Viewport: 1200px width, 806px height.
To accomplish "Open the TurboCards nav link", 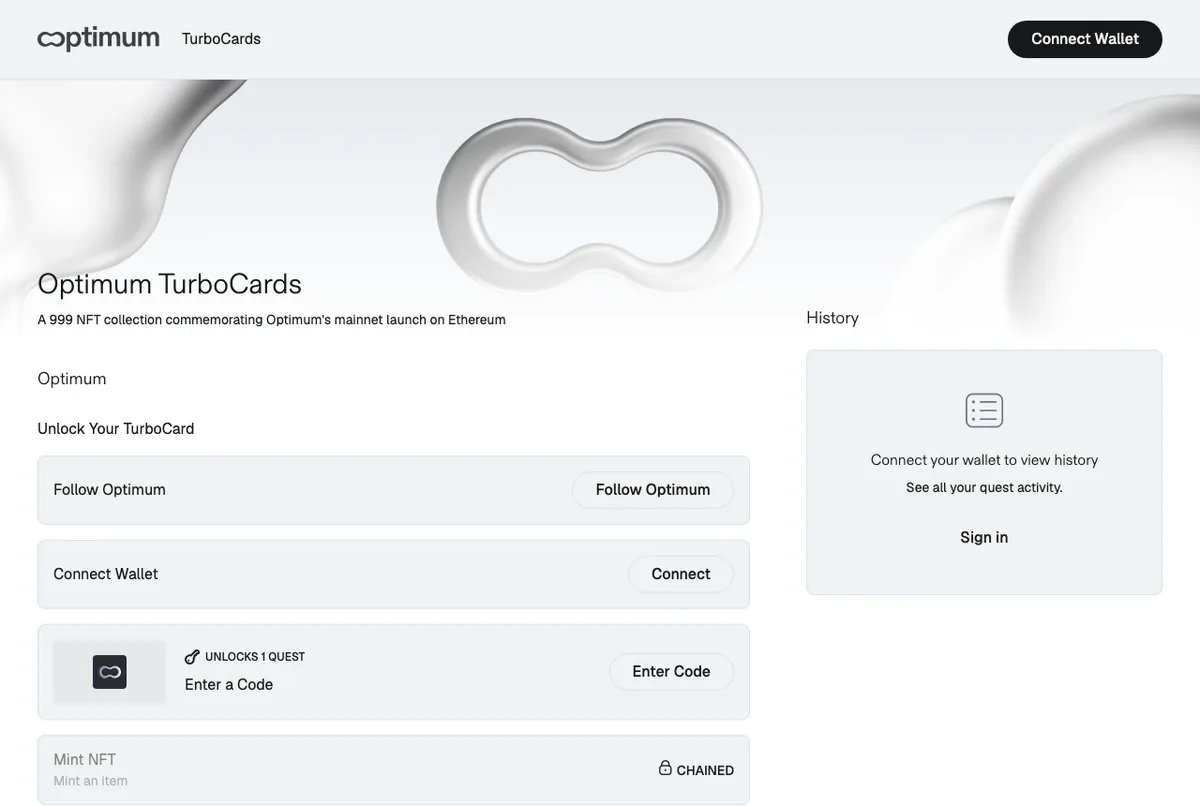I will click(x=221, y=39).
